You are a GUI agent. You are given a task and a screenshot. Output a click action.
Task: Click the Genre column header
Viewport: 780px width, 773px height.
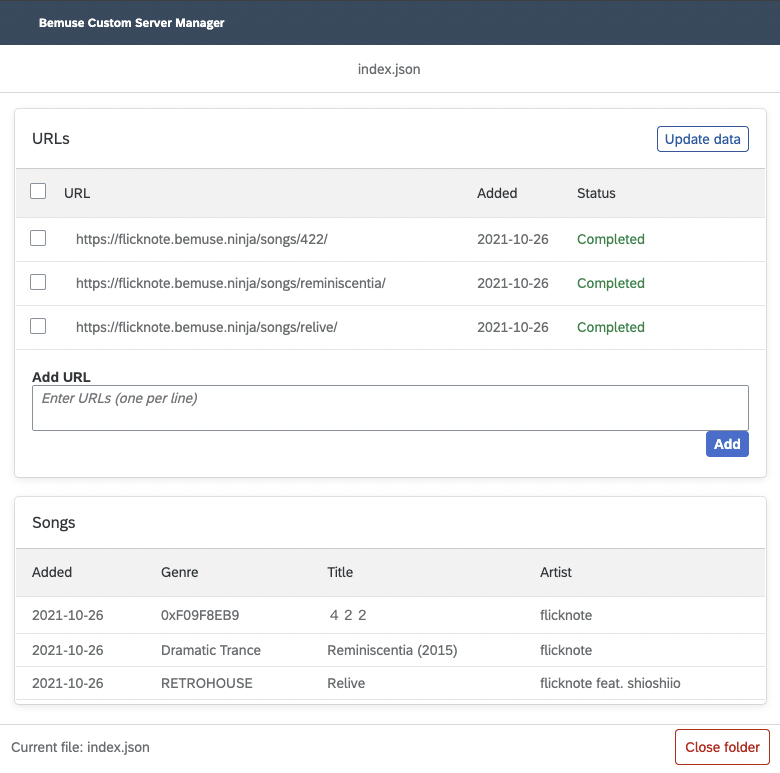pyautogui.click(x=180, y=573)
